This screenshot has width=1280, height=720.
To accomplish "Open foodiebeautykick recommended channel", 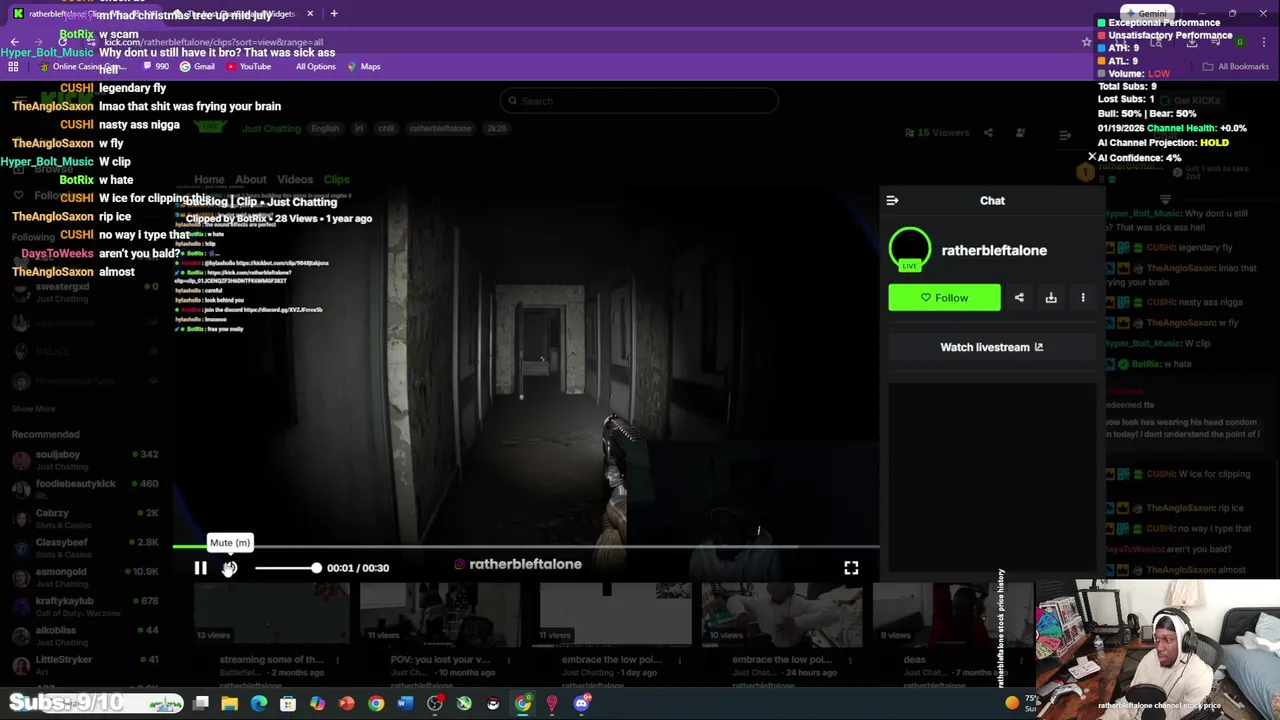I will coord(85,489).
